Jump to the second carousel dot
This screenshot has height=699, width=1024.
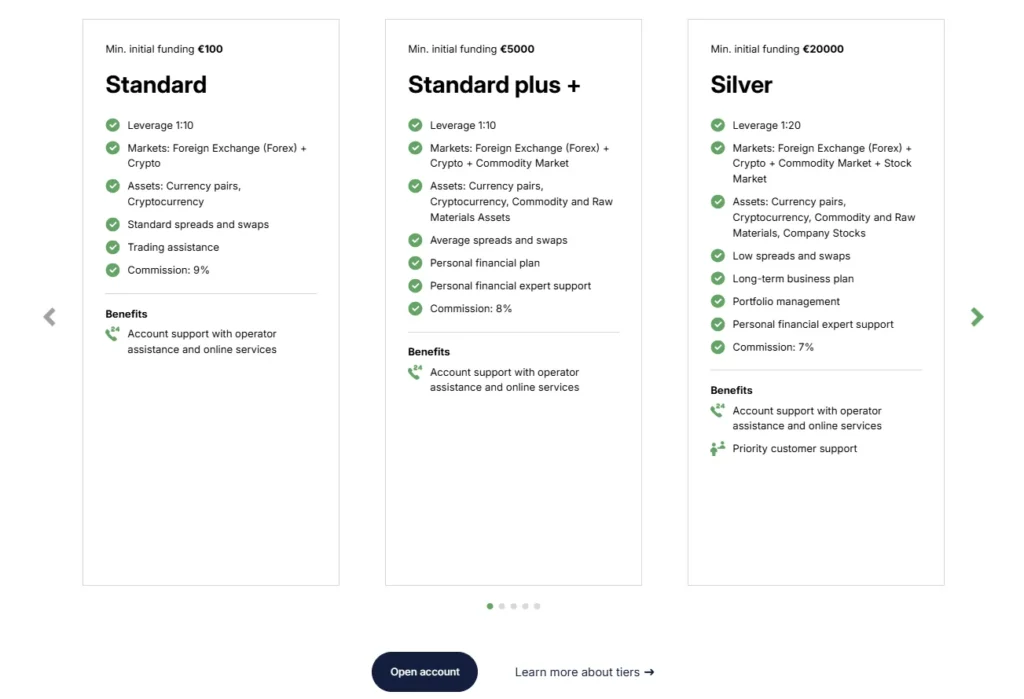502,606
